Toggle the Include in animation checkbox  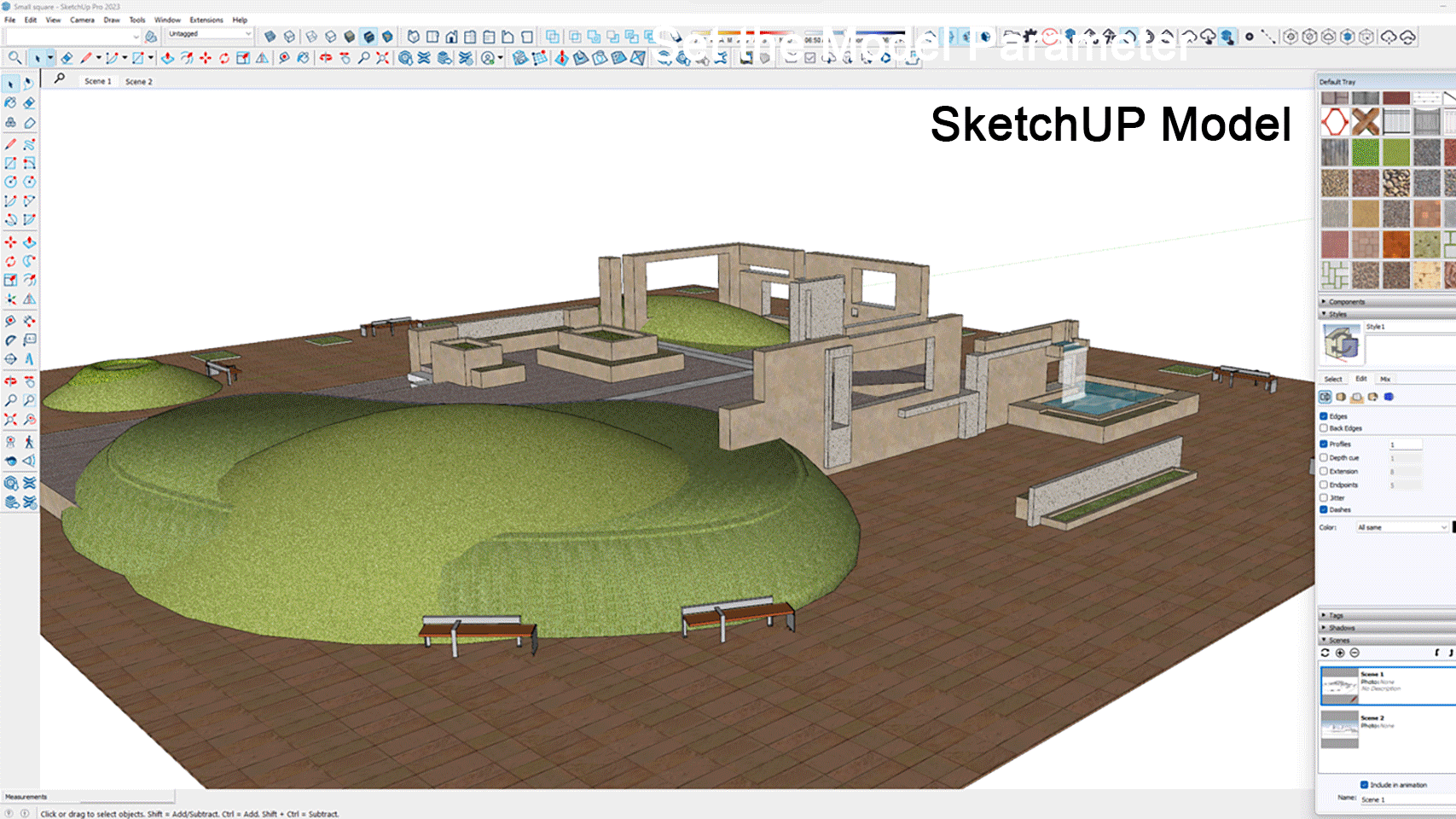coord(1364,785)
